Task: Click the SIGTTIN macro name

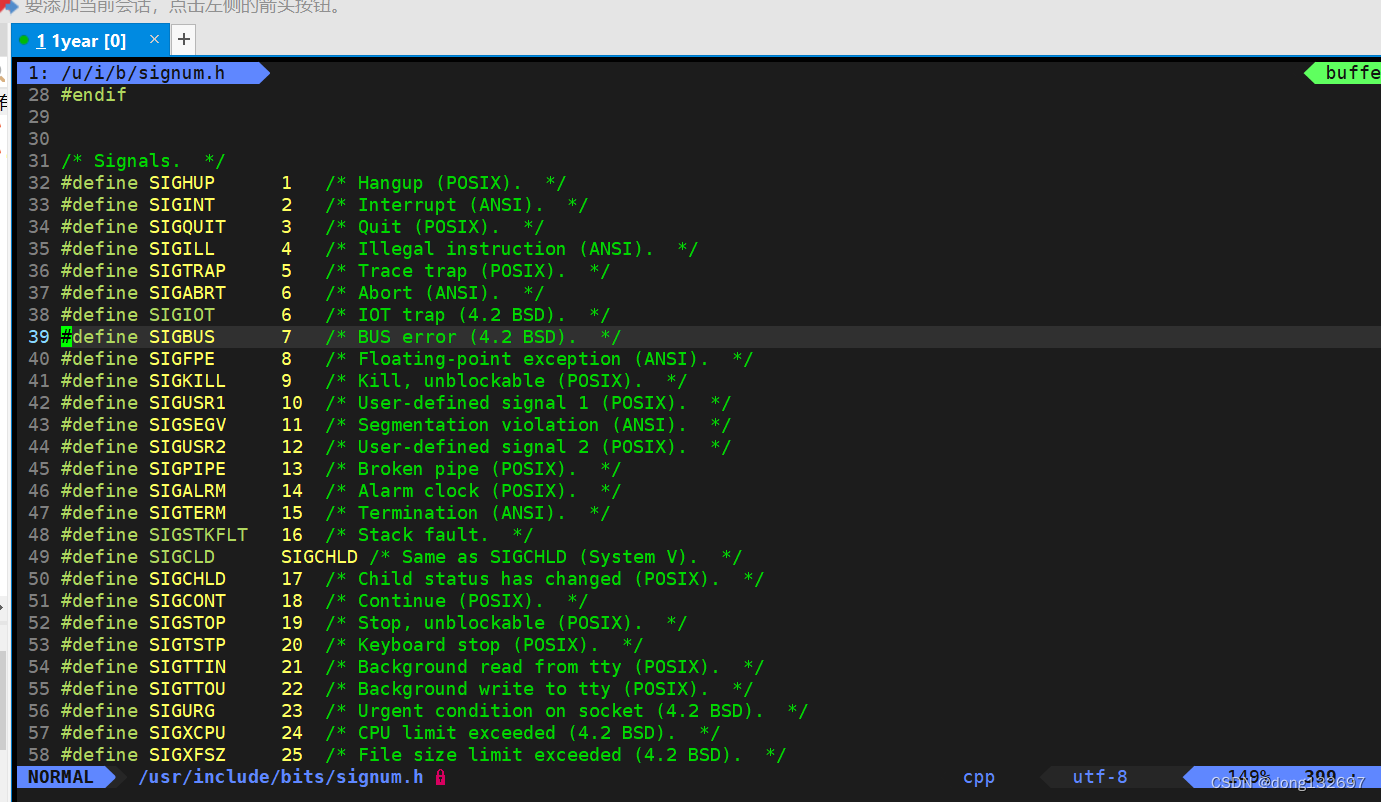Action: pyautogui.click(x=188, y=667)
